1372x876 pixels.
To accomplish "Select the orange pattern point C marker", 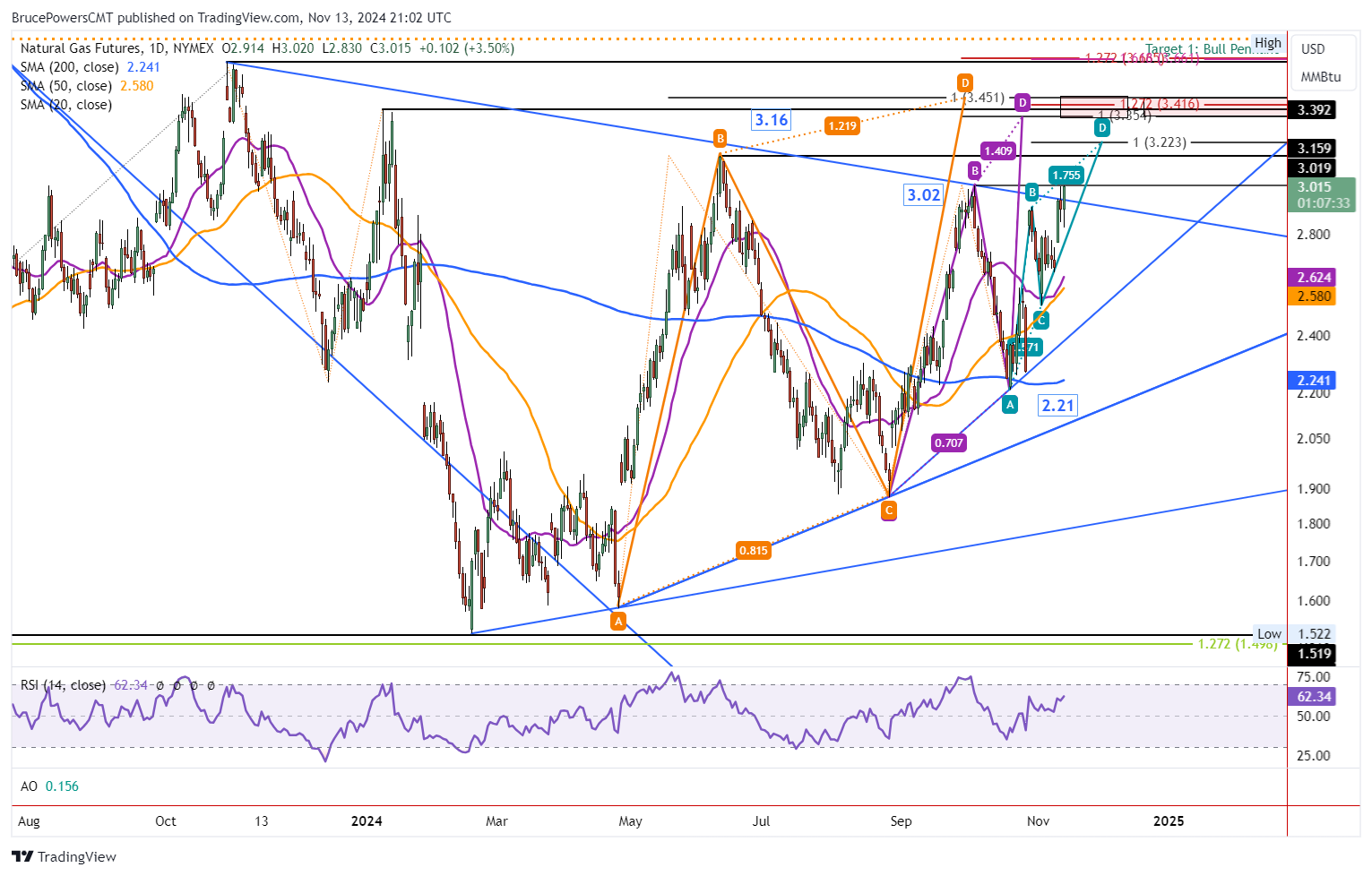I will click(888, 511).
